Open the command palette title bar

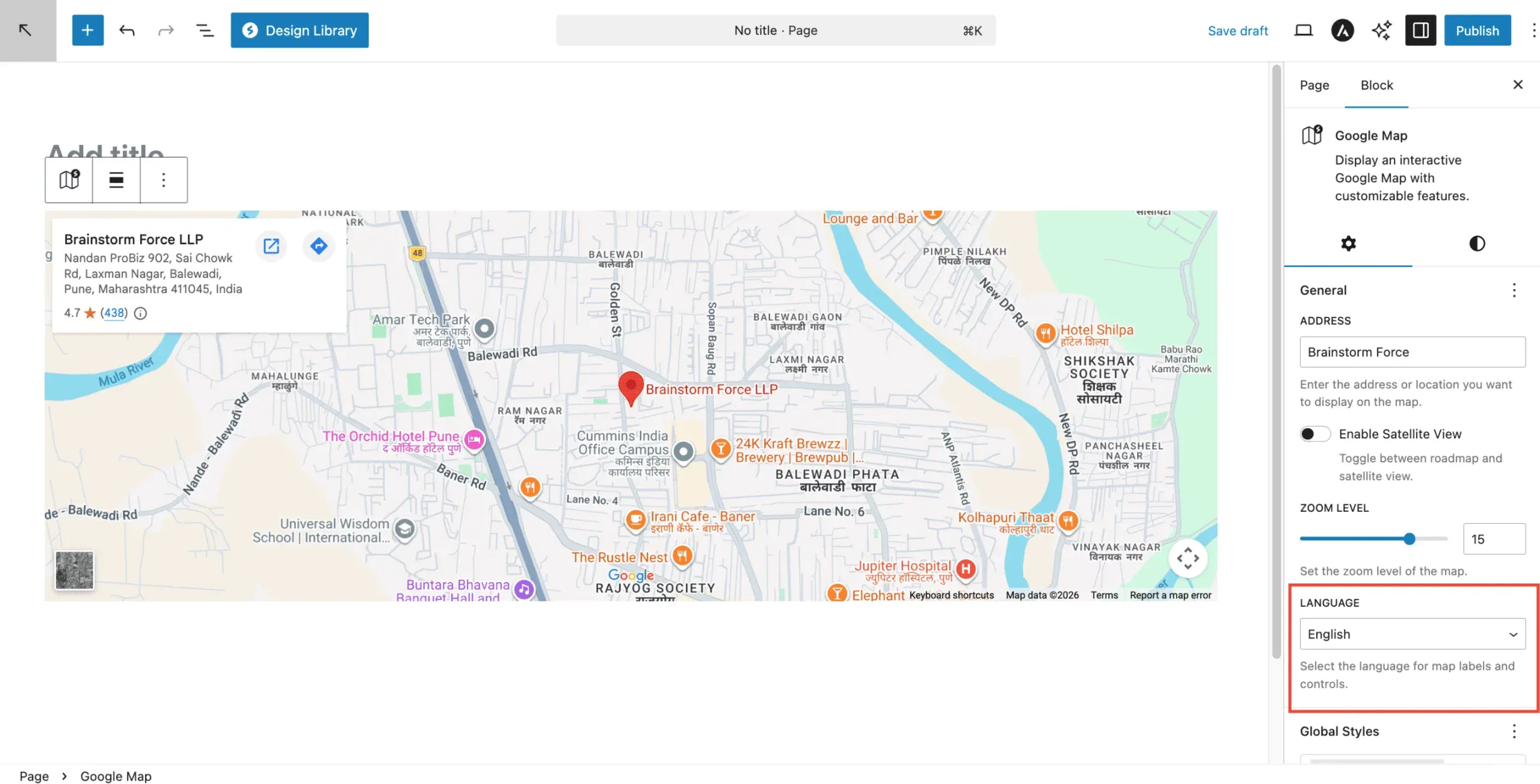(775, 30)
